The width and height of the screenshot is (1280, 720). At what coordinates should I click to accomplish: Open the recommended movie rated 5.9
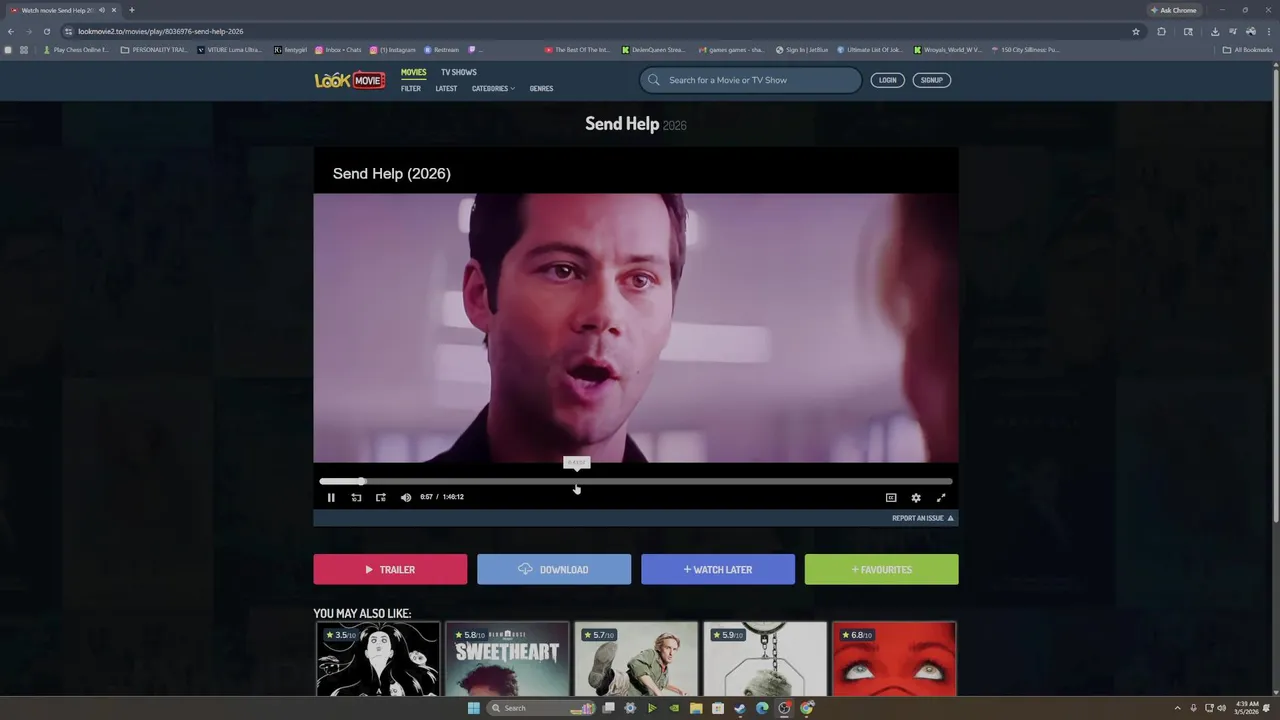765,658
